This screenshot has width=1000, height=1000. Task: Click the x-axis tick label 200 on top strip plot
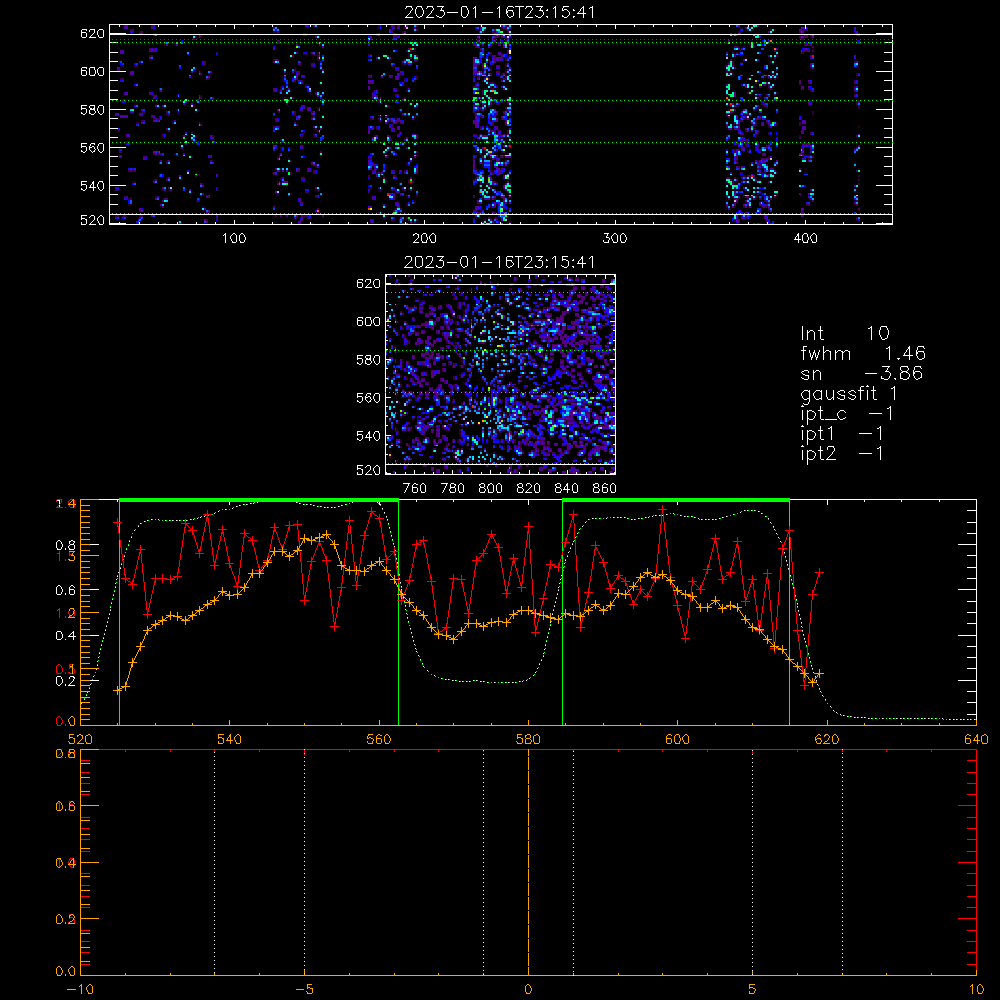pyautogui.click(x=424, y=239)
